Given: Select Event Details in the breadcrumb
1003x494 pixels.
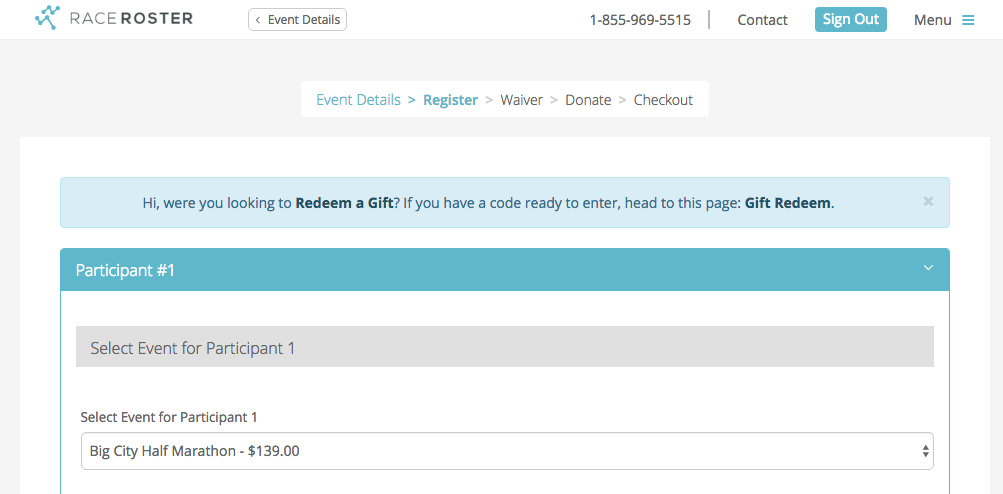Looking at the screenshot, I should 358,100.
